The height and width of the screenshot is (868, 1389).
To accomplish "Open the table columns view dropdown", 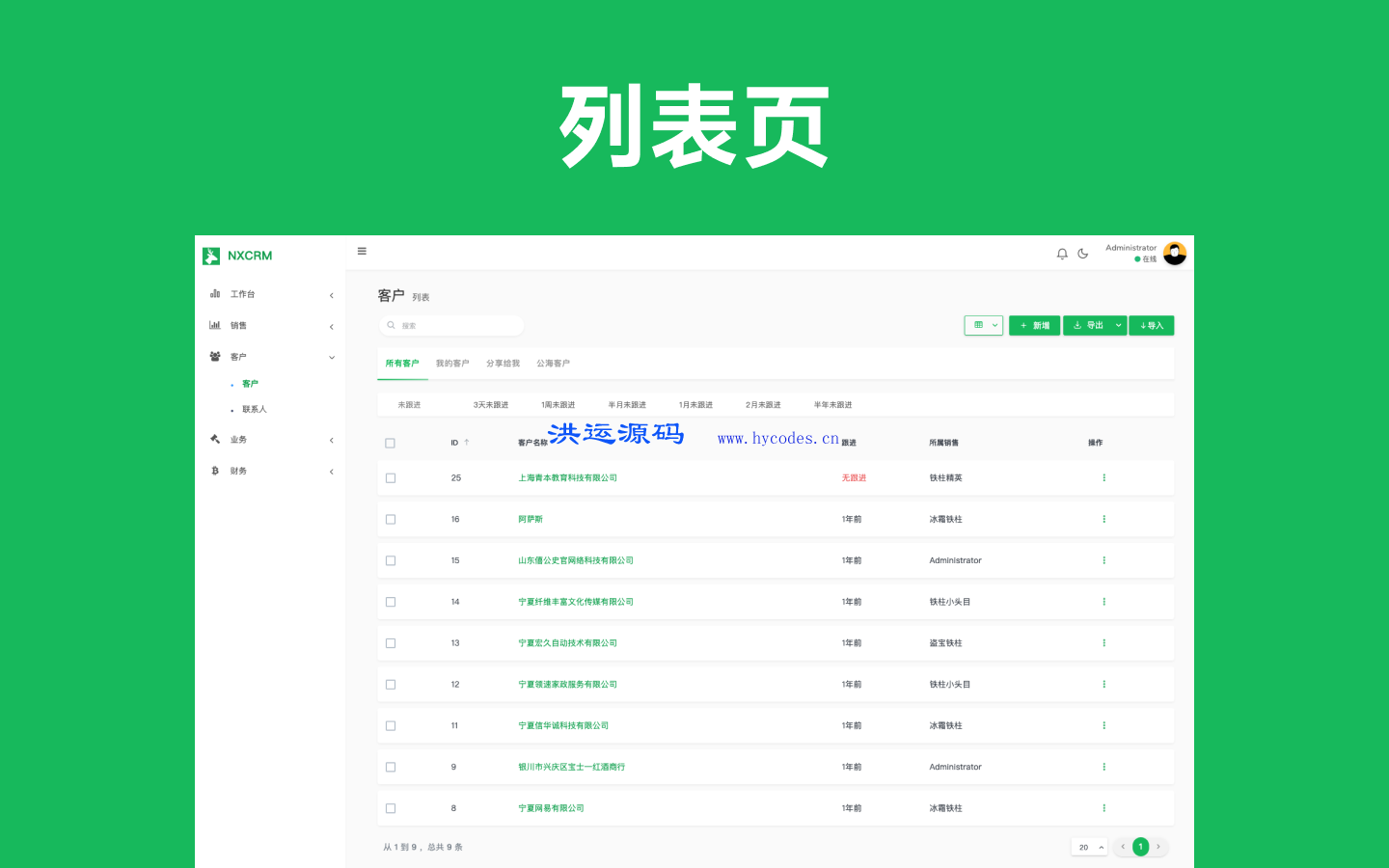I will 984,325.
